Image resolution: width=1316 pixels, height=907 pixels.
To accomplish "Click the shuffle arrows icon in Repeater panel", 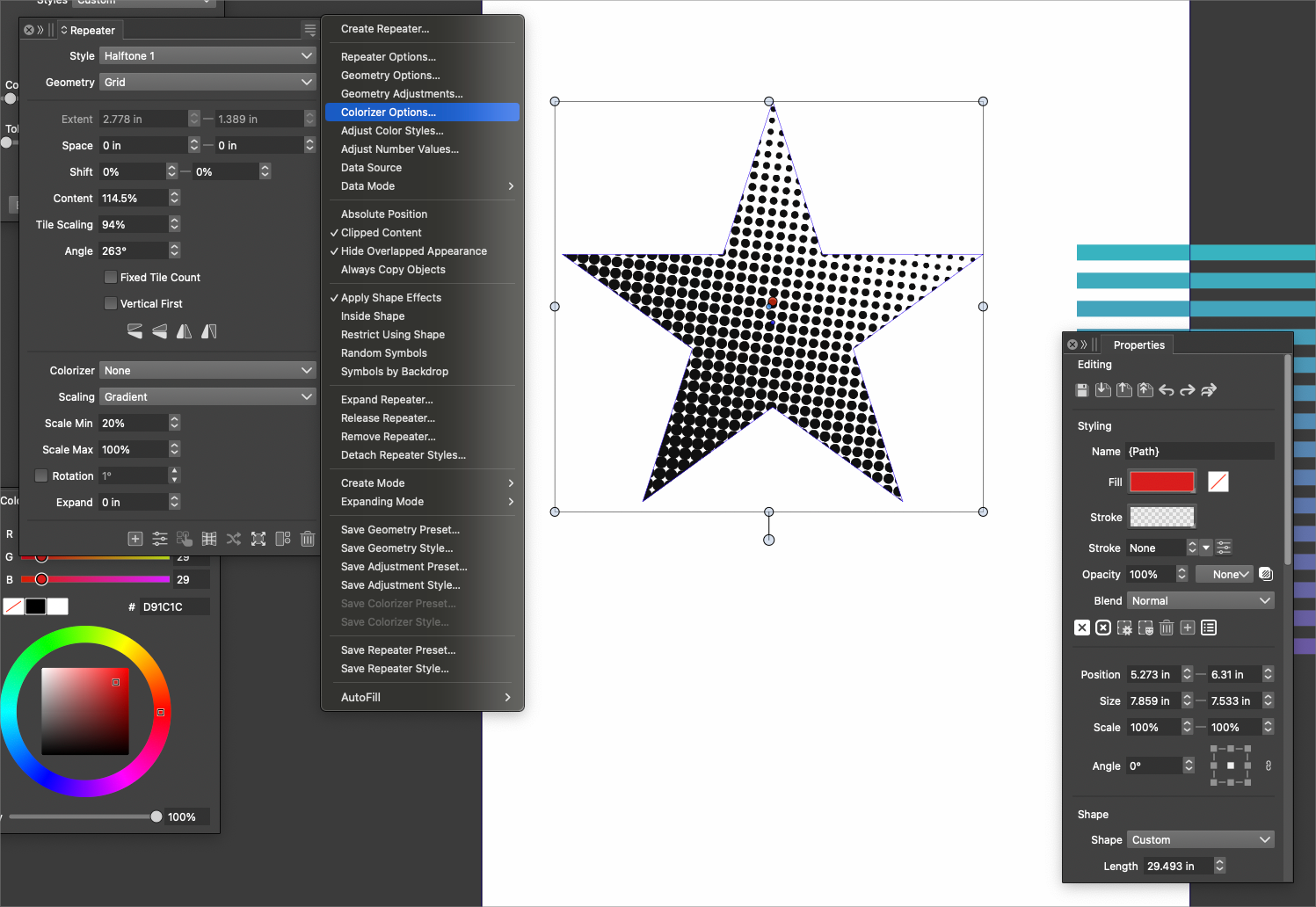I will tap(234, 539).
